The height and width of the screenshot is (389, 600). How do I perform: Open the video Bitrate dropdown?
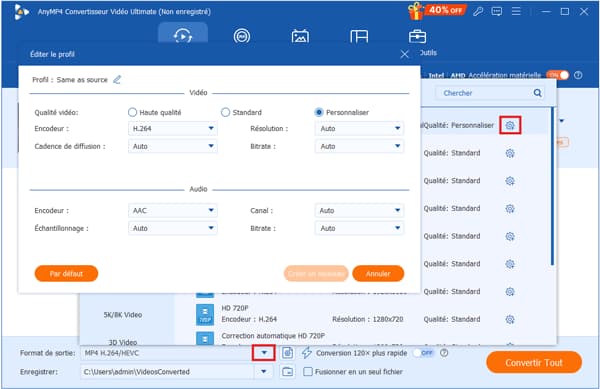tap(359, 146)
